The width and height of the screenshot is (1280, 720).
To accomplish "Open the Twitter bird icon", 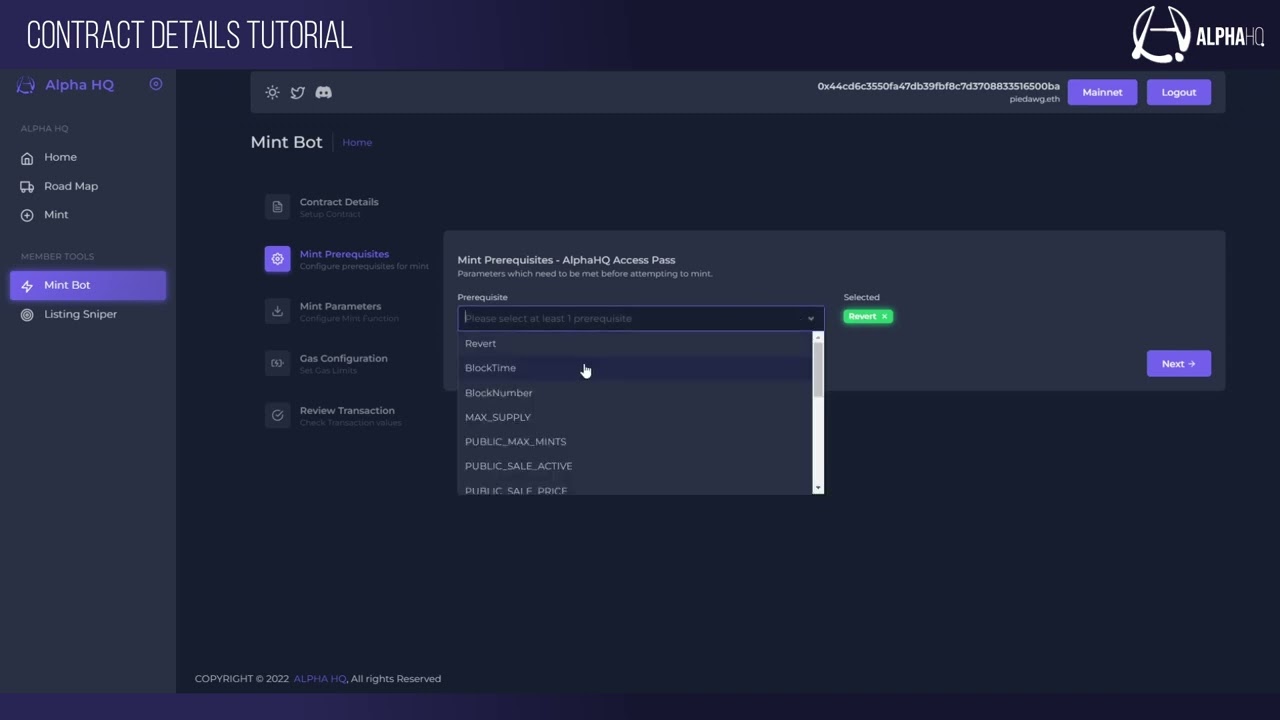I will 297,92.
